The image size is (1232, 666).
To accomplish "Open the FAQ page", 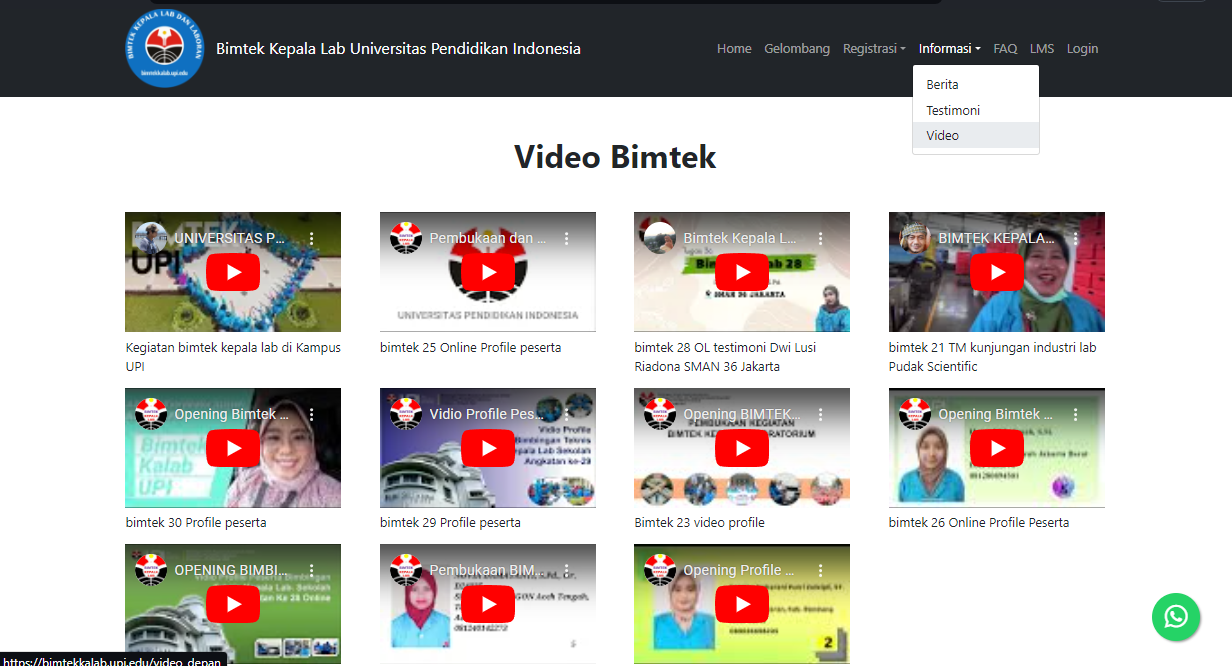I will [1005, 49].
